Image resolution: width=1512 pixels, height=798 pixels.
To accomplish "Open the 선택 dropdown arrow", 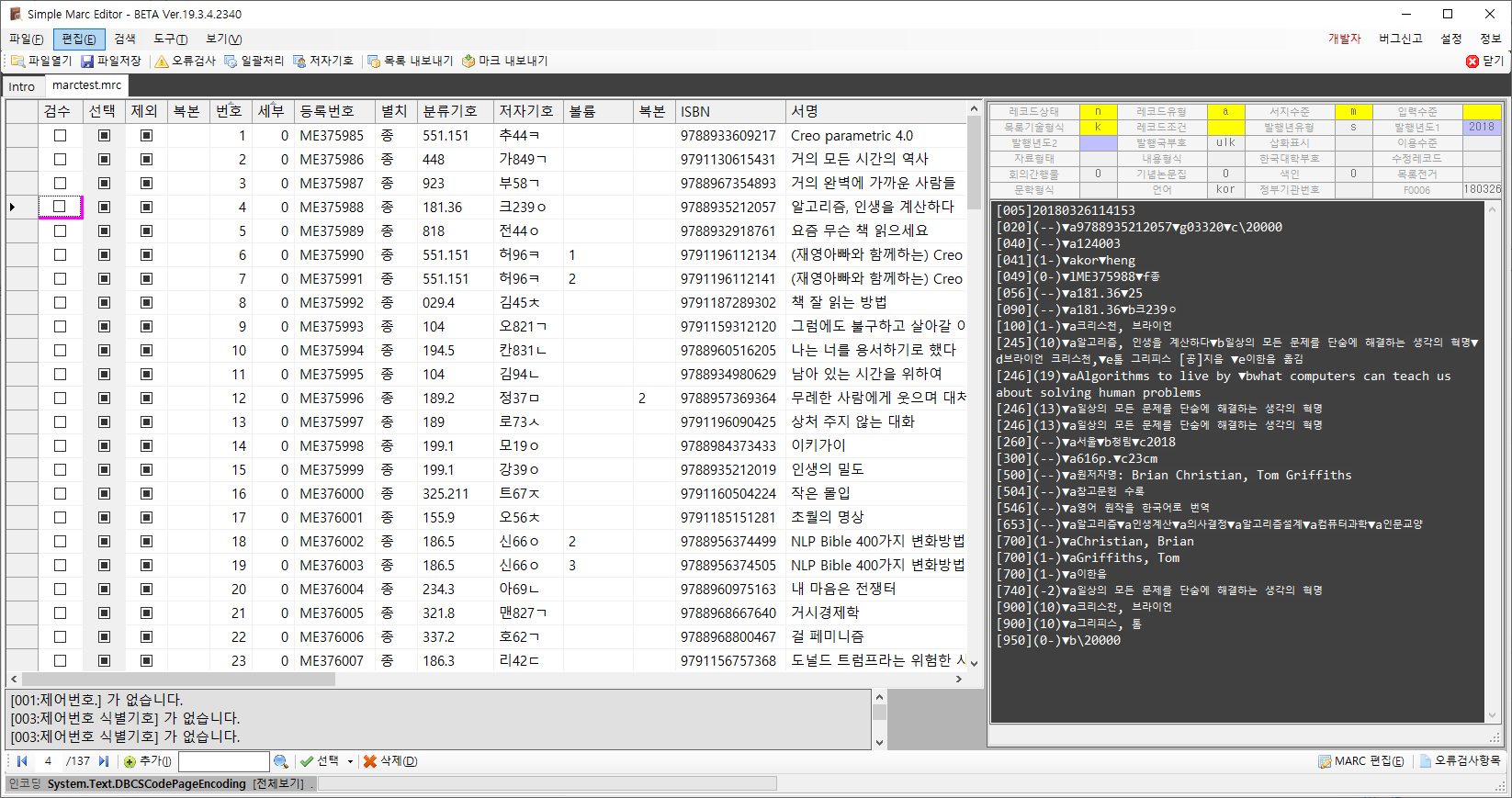I will (x=350, y=761).
